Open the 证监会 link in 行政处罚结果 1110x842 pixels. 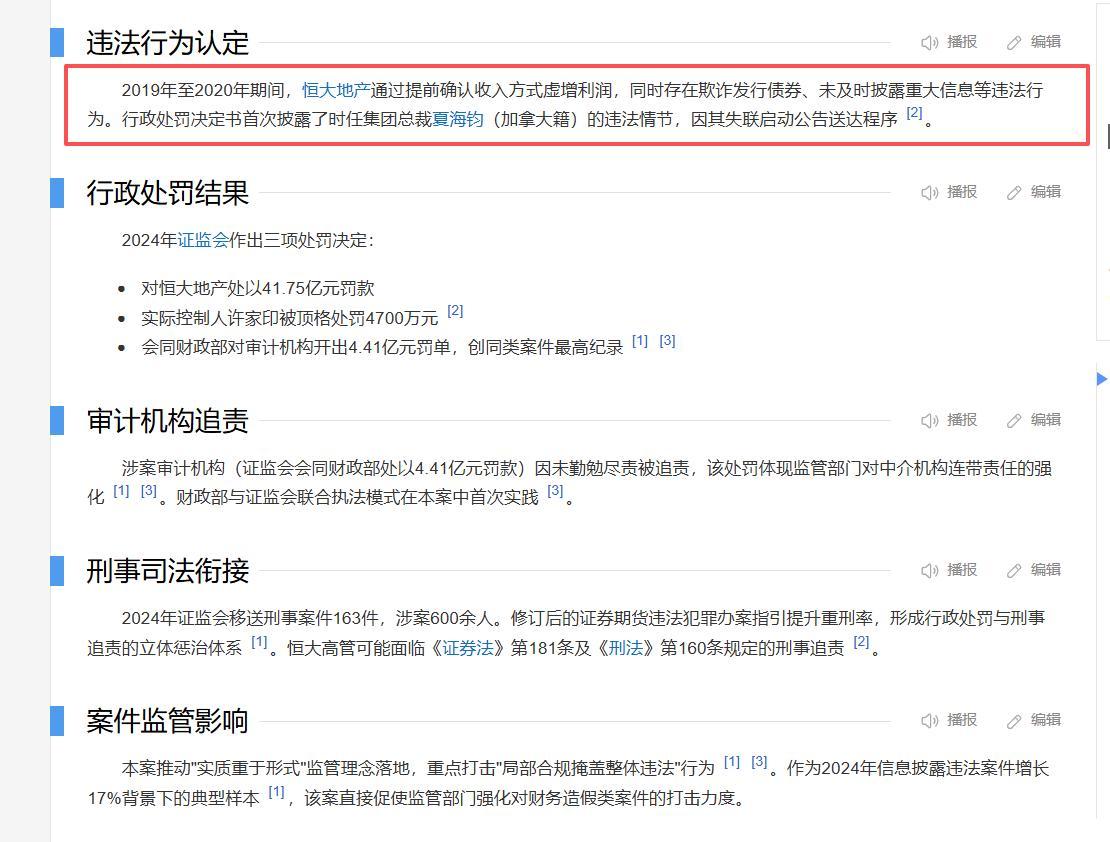pyautogui.click(x=203, y=240)
